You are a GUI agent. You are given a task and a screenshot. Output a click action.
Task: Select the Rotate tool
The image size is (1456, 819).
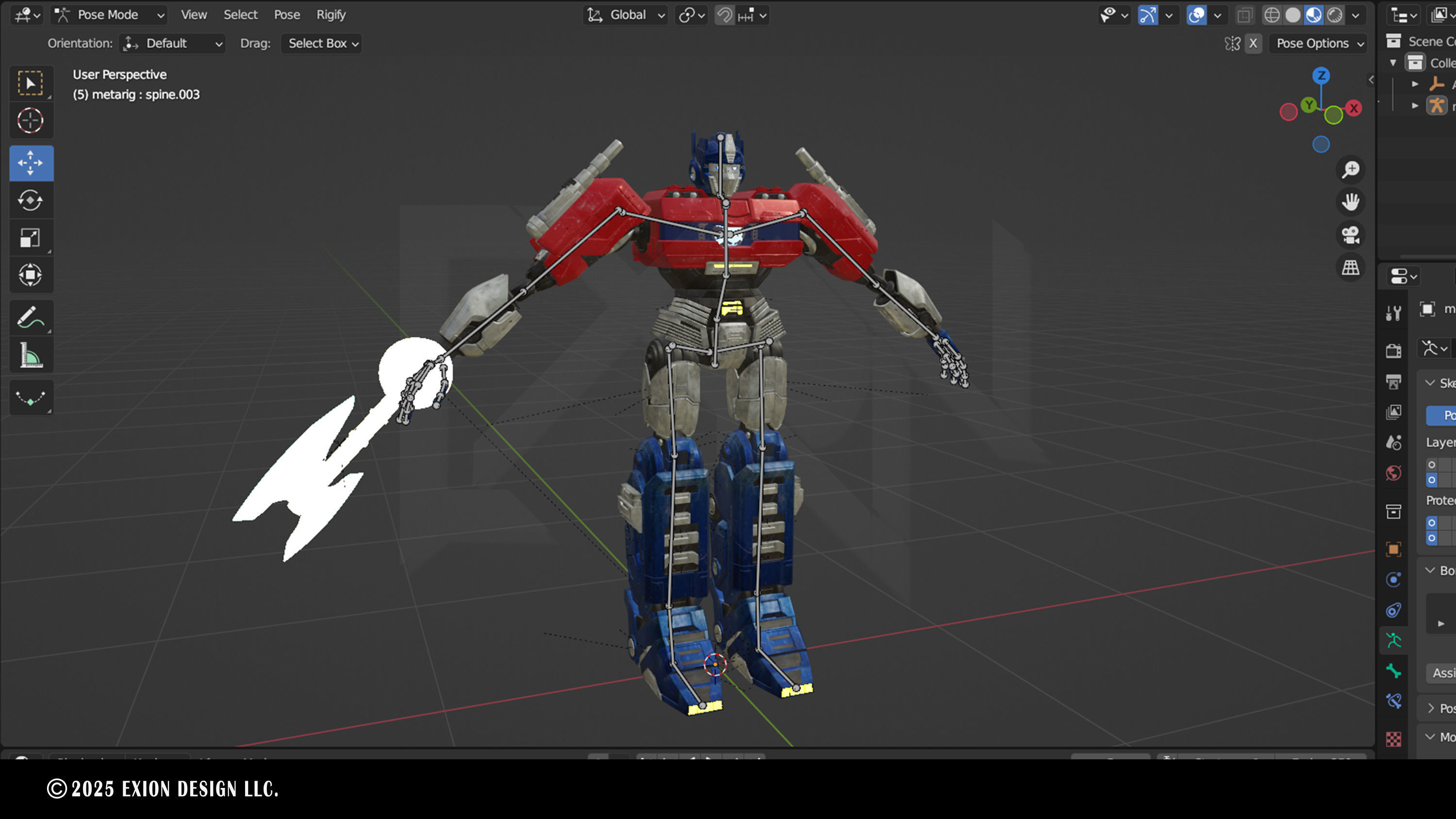(31, 200)
